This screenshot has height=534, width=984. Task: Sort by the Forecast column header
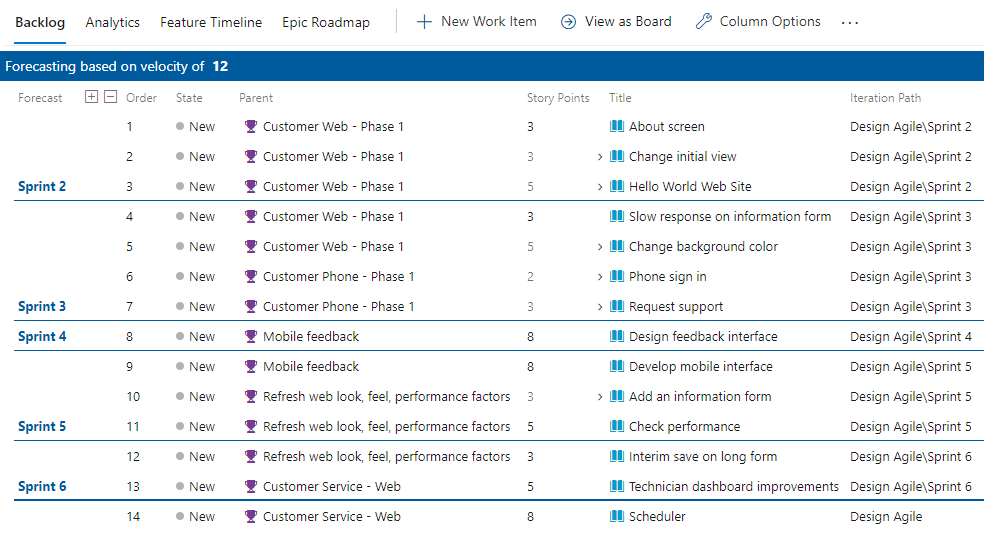(40, 98)
